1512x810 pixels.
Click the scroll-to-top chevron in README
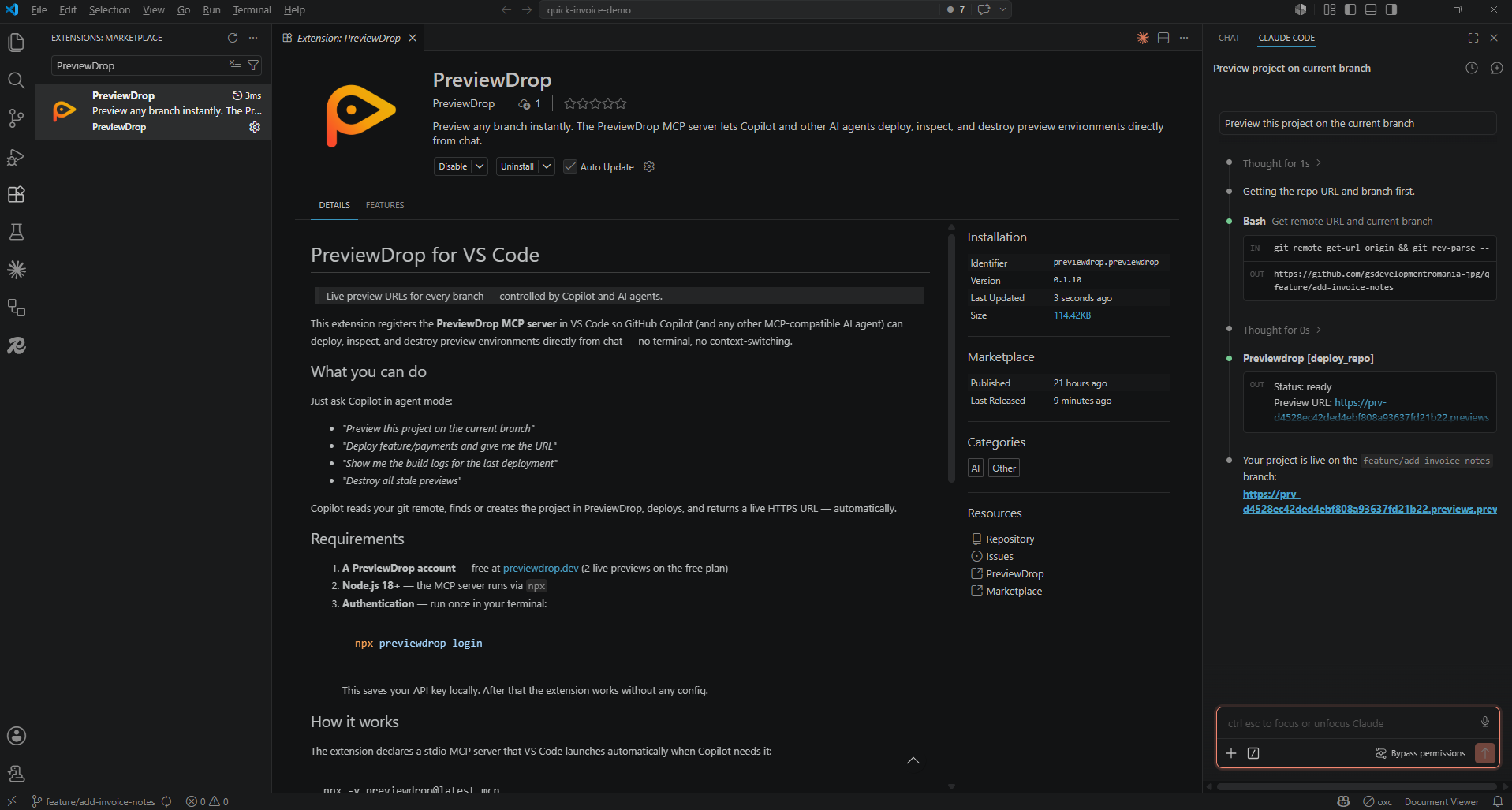pyautogui.click(x=913, y=760)
